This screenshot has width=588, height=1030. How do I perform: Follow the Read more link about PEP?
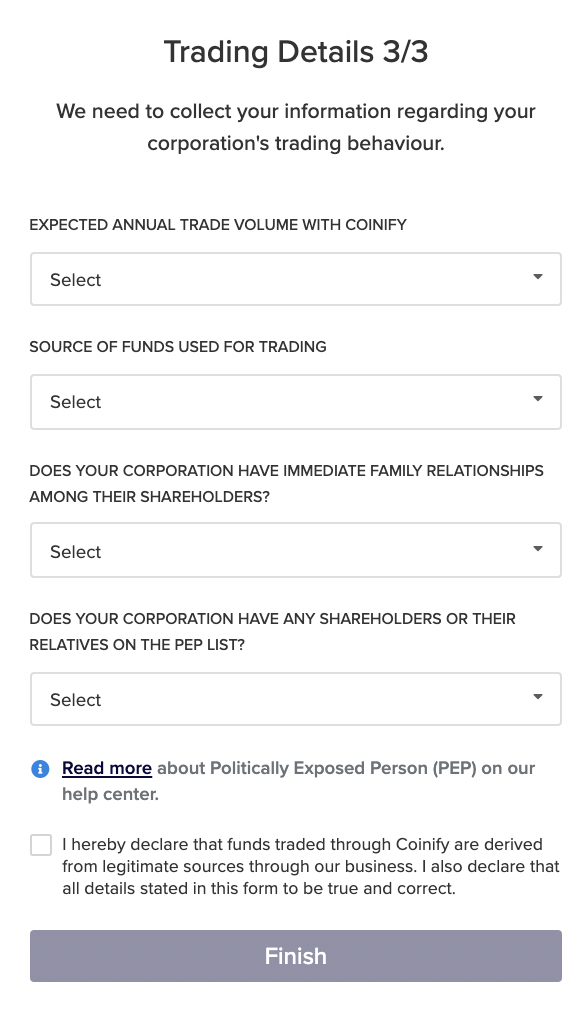click(x=107, y=768)
